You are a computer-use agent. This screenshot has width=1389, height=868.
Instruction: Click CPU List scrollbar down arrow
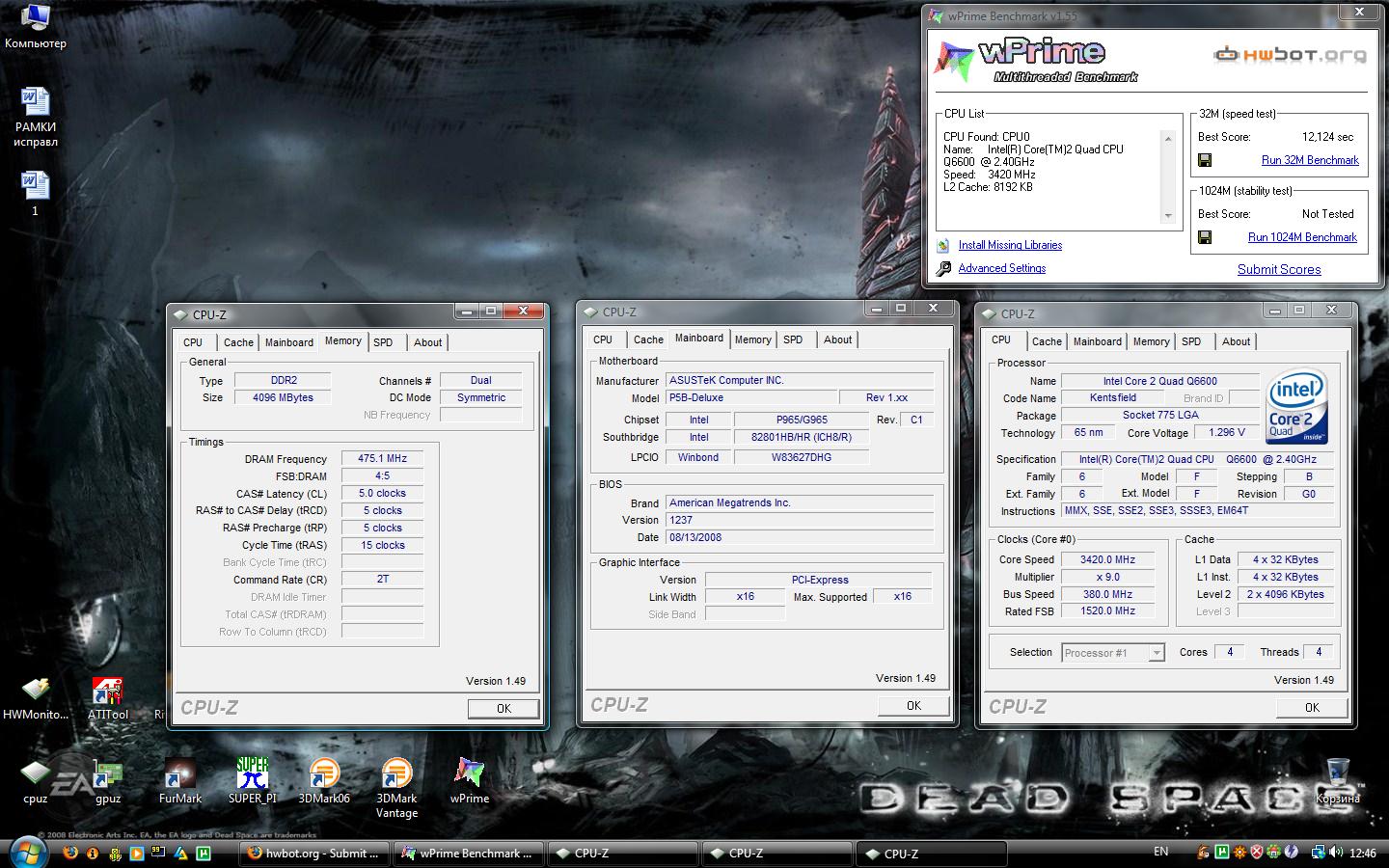point(1168,216)
